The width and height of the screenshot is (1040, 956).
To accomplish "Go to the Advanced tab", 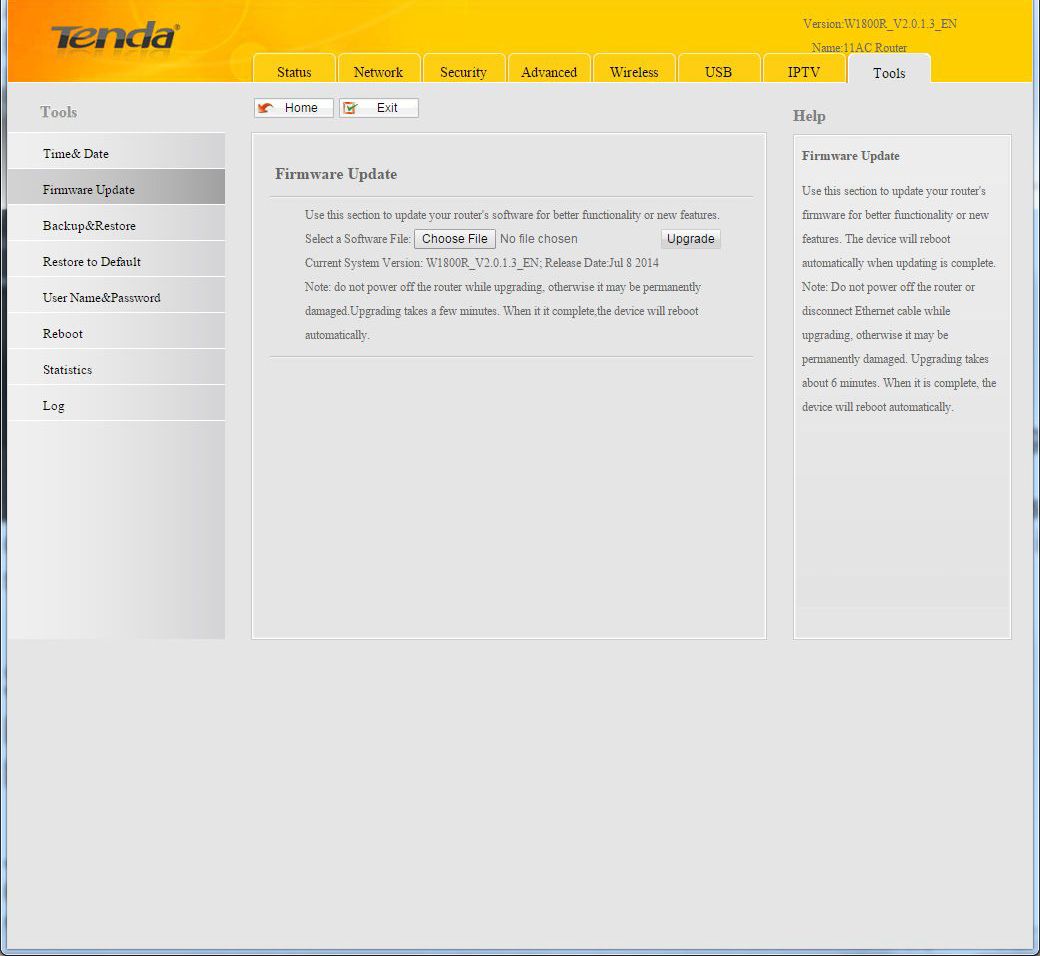I will point(549,71).
